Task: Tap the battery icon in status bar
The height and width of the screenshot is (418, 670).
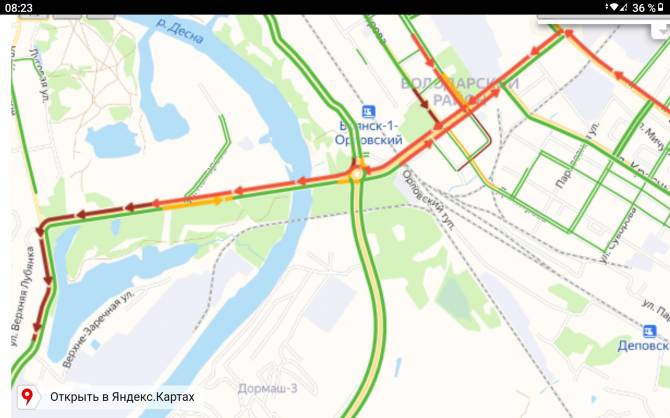Action: (x=660, y=7)
